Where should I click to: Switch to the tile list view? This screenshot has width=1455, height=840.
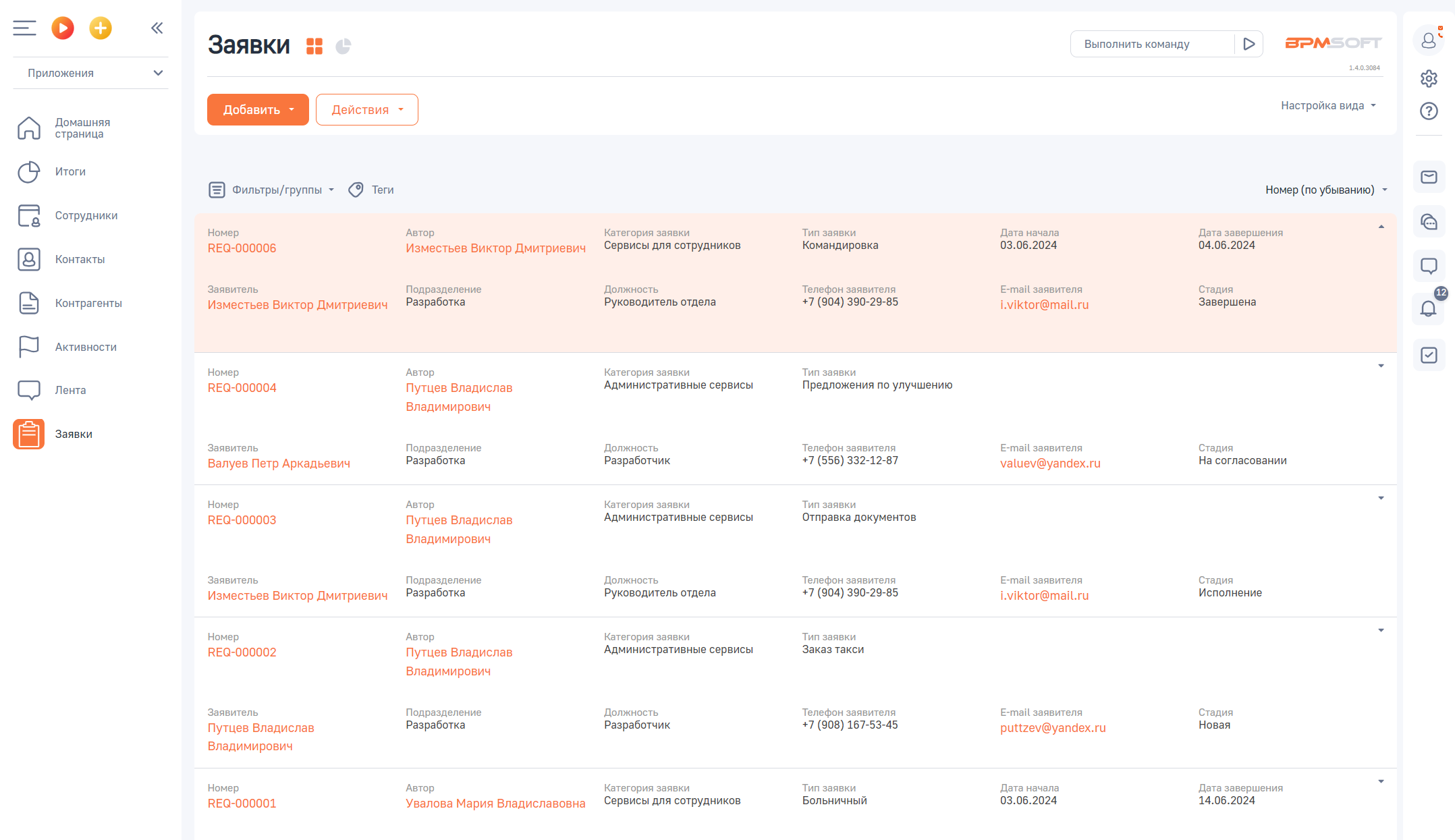pos(314,46)
